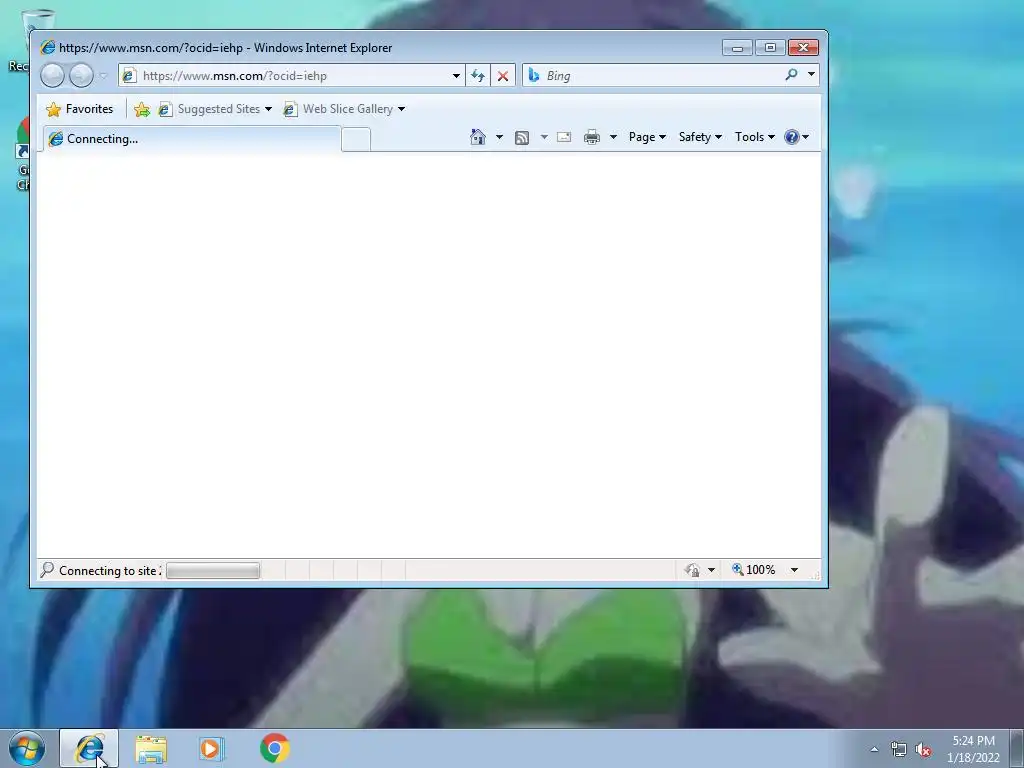
Task: Click the Home page icon
Action: tap(478, 137)
